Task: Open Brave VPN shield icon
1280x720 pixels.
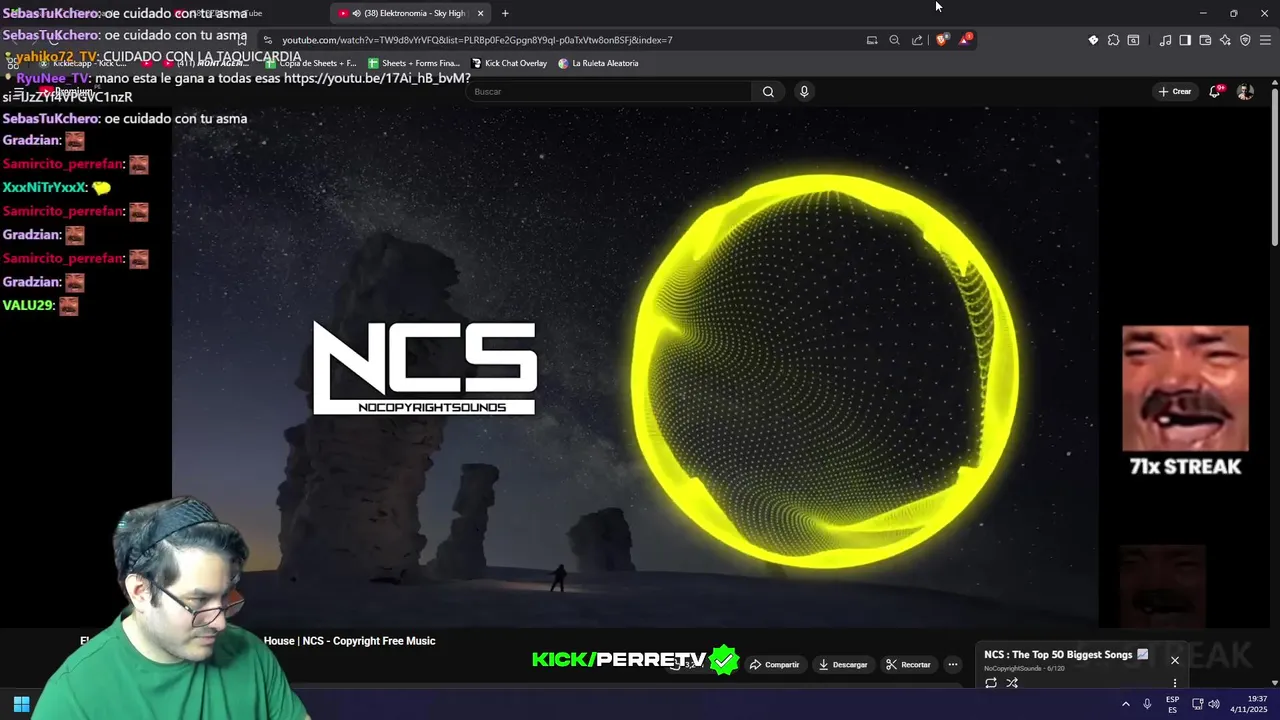Action: 1245,40
